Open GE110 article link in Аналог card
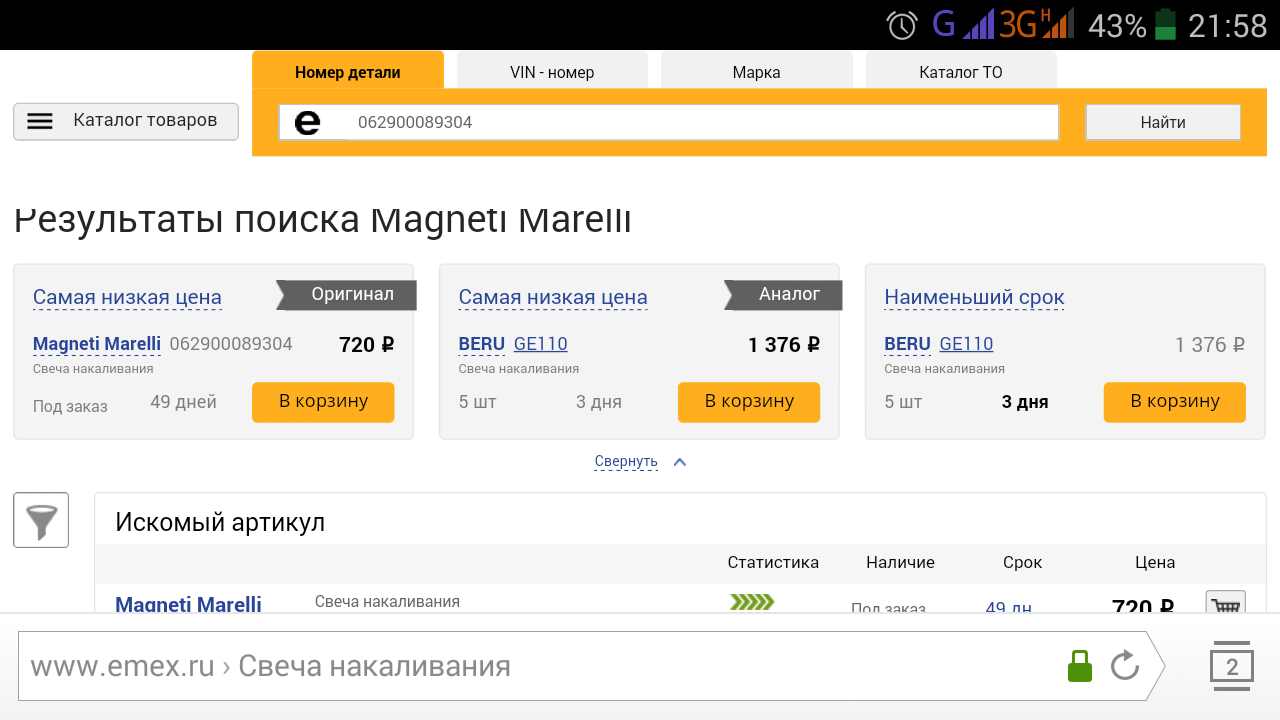The image size is (1280, 720). coord(541,344)
